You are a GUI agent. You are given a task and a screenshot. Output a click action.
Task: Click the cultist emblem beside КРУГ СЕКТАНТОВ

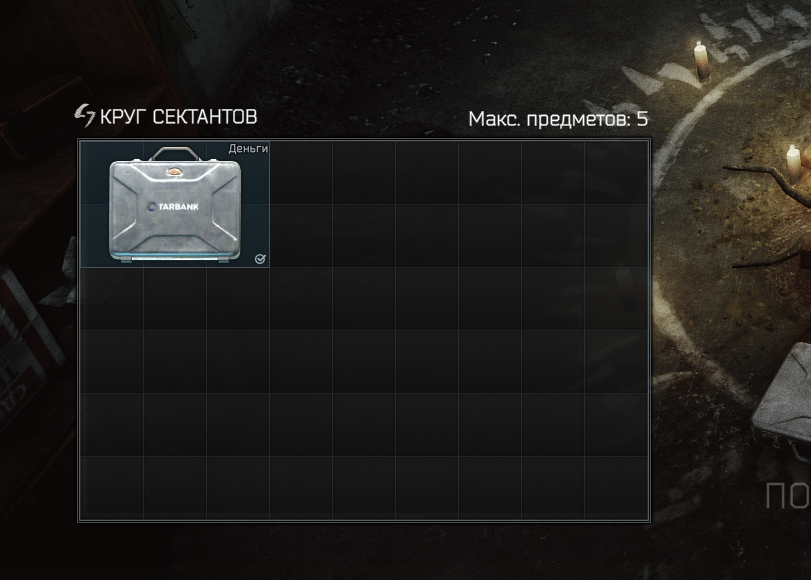pyautogui.click(x=85, y=115)
